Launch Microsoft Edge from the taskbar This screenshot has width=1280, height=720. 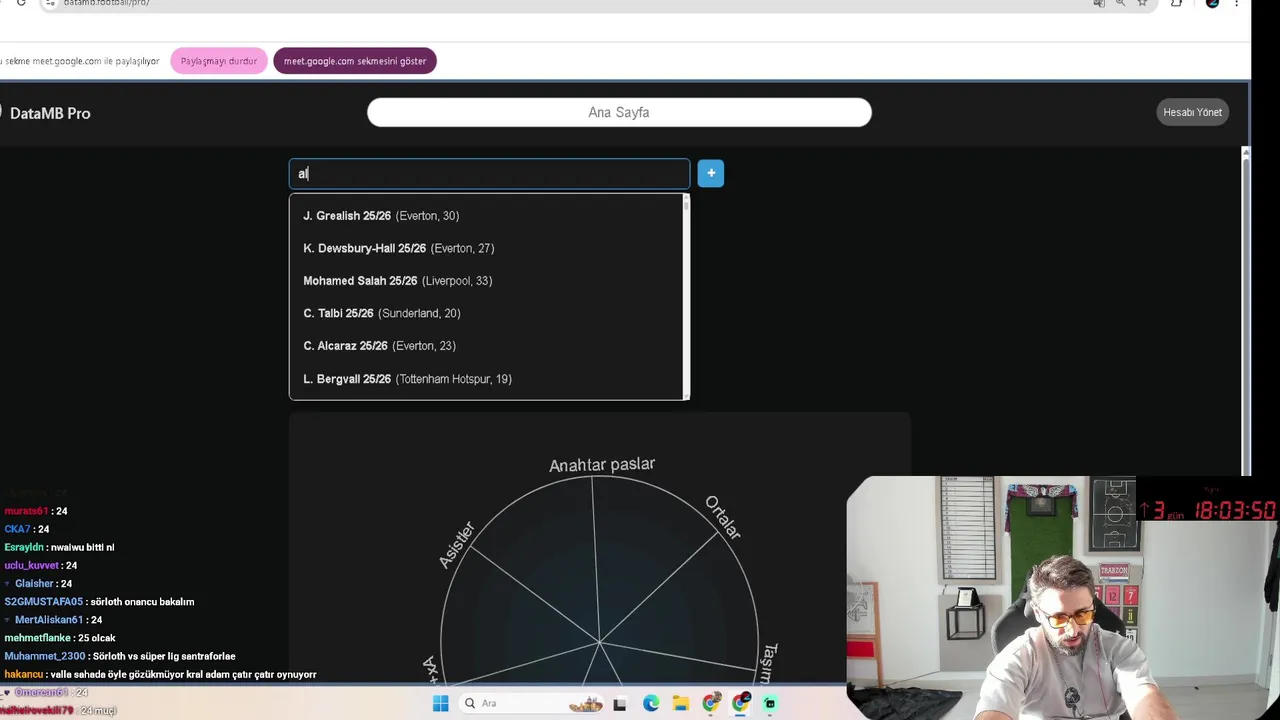[651, 703]
